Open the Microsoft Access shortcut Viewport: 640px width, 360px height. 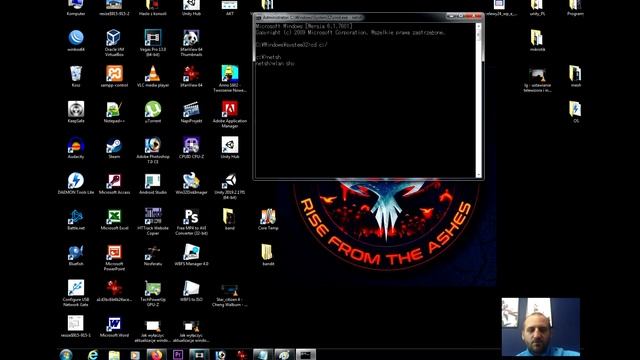[114, 183]
